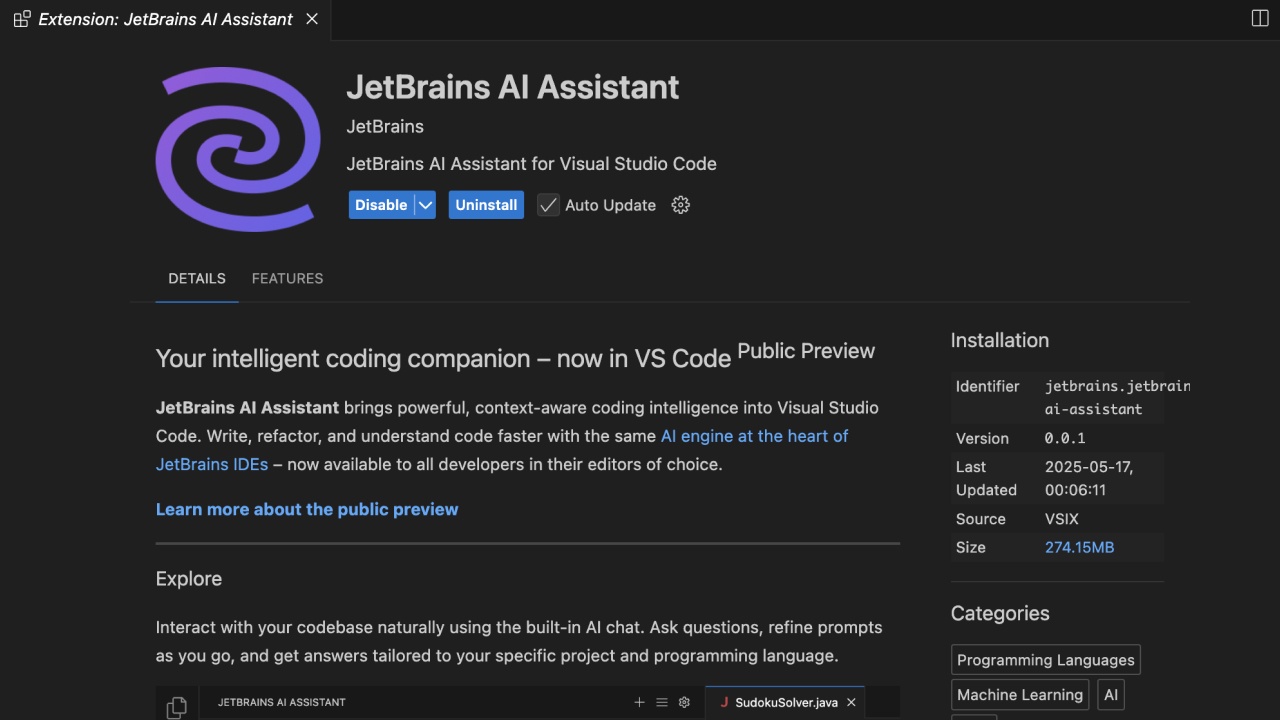Viewport: 1280px width, 720px height.
Task: Switch to the FEATURES tab
Action: click(287, 278)
